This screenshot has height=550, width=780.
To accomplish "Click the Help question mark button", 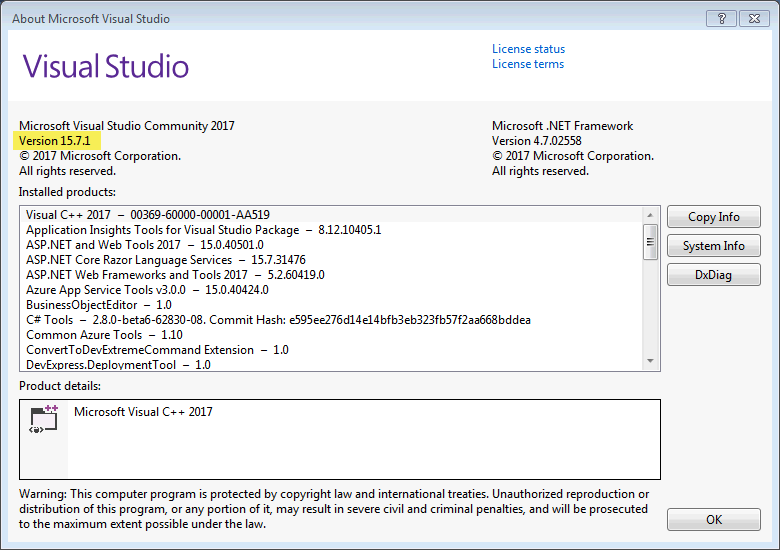I will (721, 18).
